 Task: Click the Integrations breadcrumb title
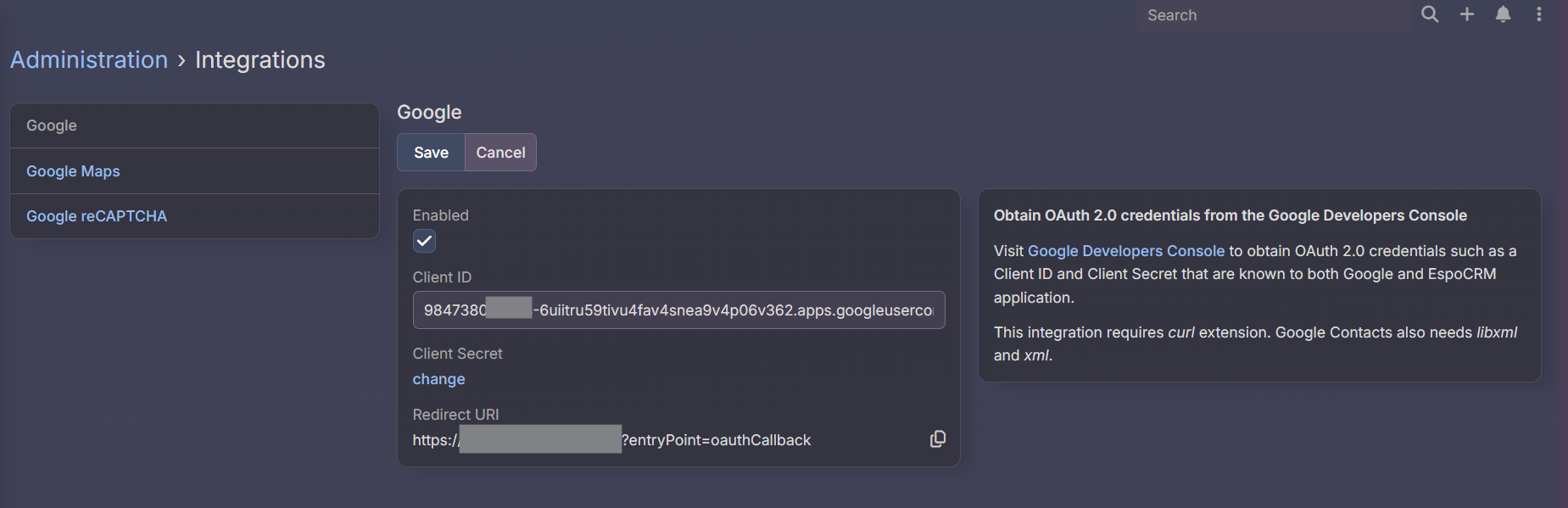click(260, 60)
